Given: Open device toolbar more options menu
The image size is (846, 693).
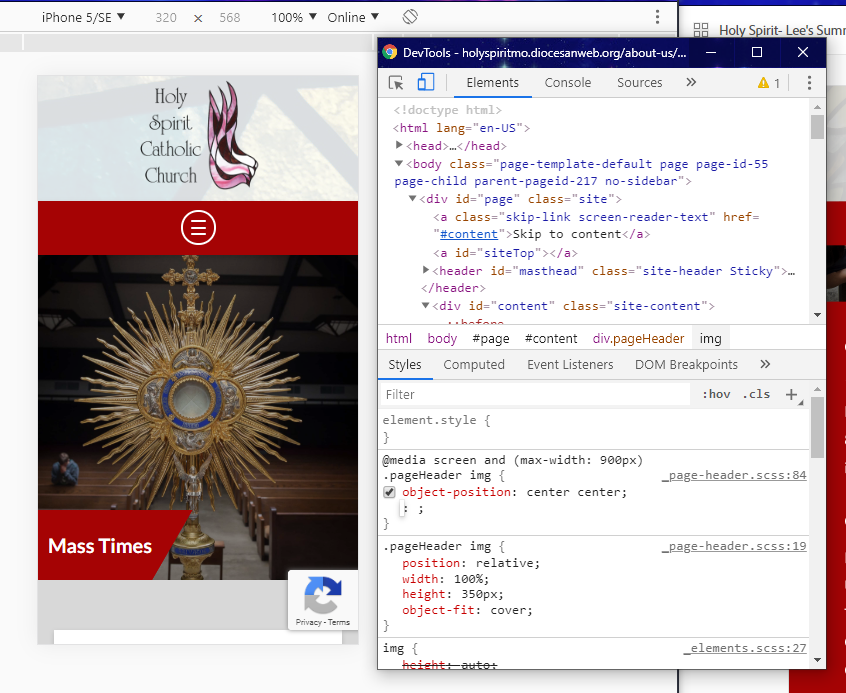Looking at the screenshot, I should pos(657,17).
